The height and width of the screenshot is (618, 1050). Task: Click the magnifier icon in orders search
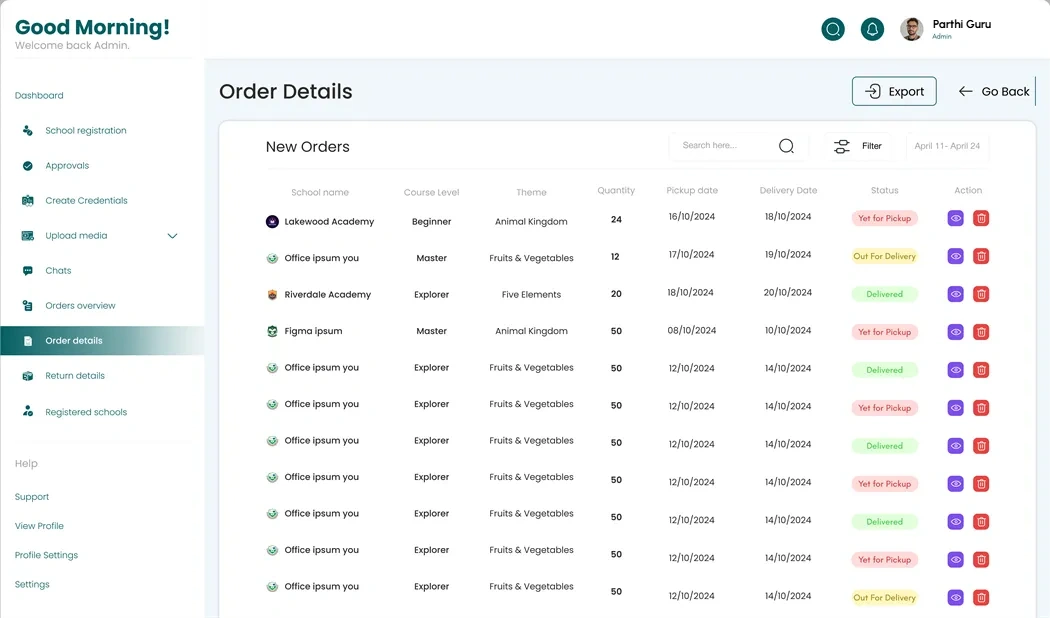click(786, 146)
